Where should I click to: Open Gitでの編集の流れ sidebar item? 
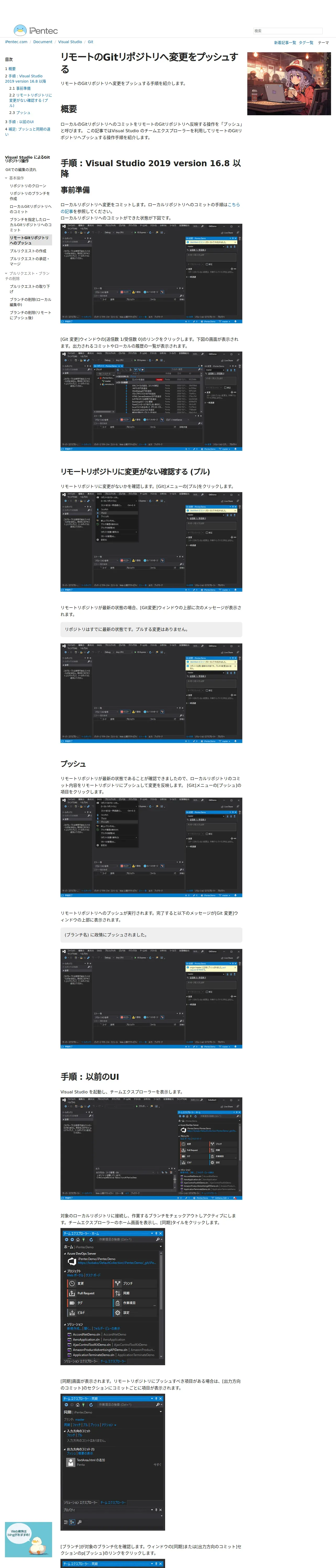[x=21, y=170]
